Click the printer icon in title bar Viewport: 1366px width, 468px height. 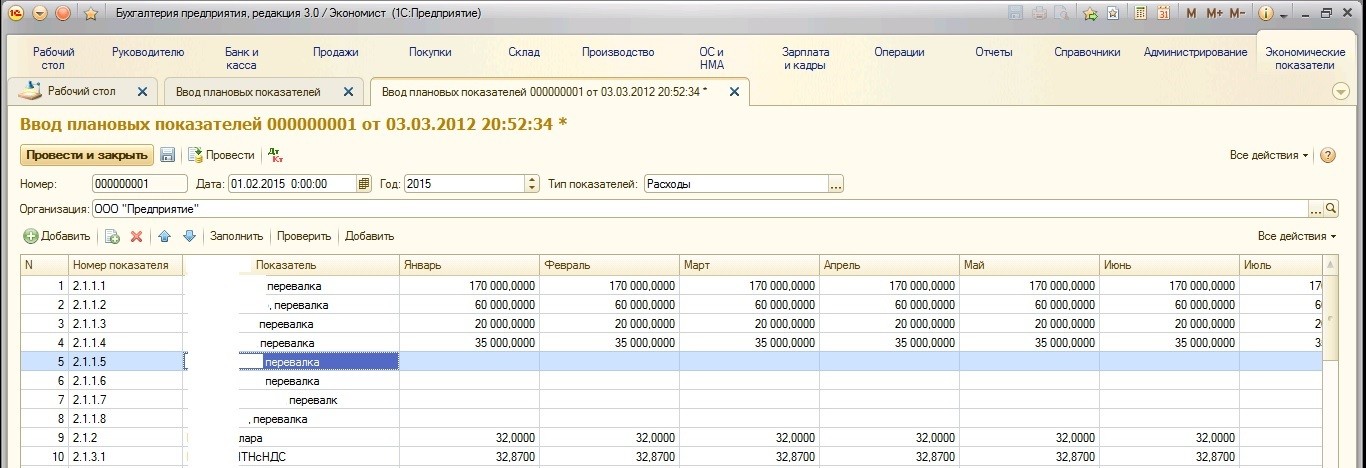click(x=1038, y=14)
